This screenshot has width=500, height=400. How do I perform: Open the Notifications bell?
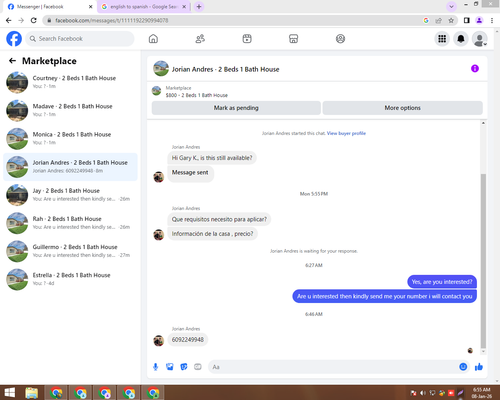coord(461,39)
